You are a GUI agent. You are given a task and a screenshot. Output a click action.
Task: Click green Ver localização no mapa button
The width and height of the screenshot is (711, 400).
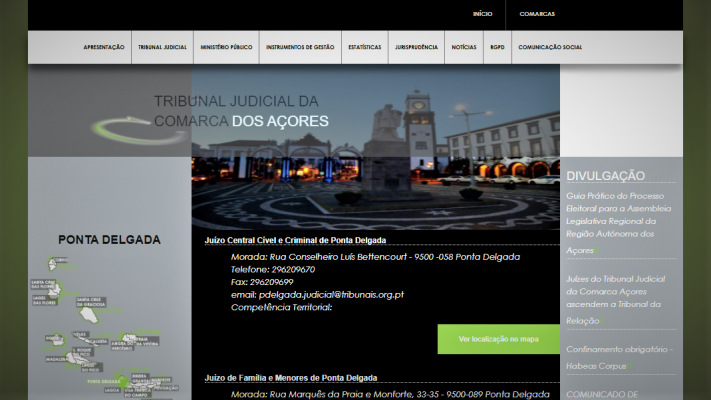point(498,339)
